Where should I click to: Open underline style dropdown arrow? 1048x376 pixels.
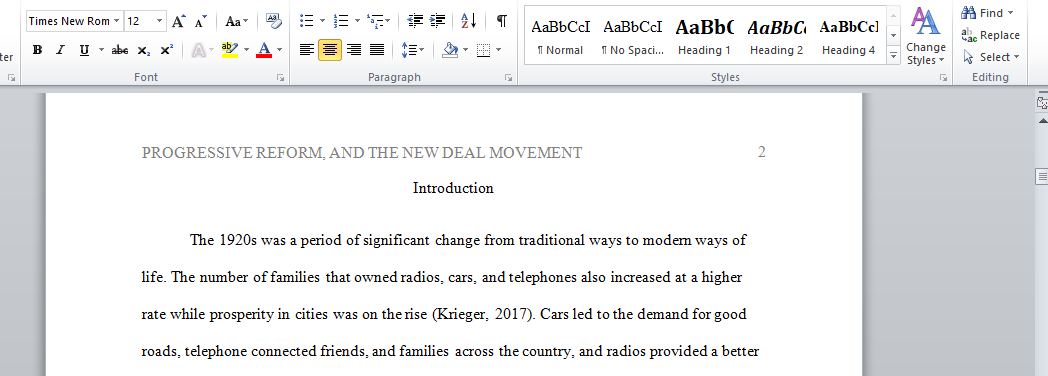point(101,50)
